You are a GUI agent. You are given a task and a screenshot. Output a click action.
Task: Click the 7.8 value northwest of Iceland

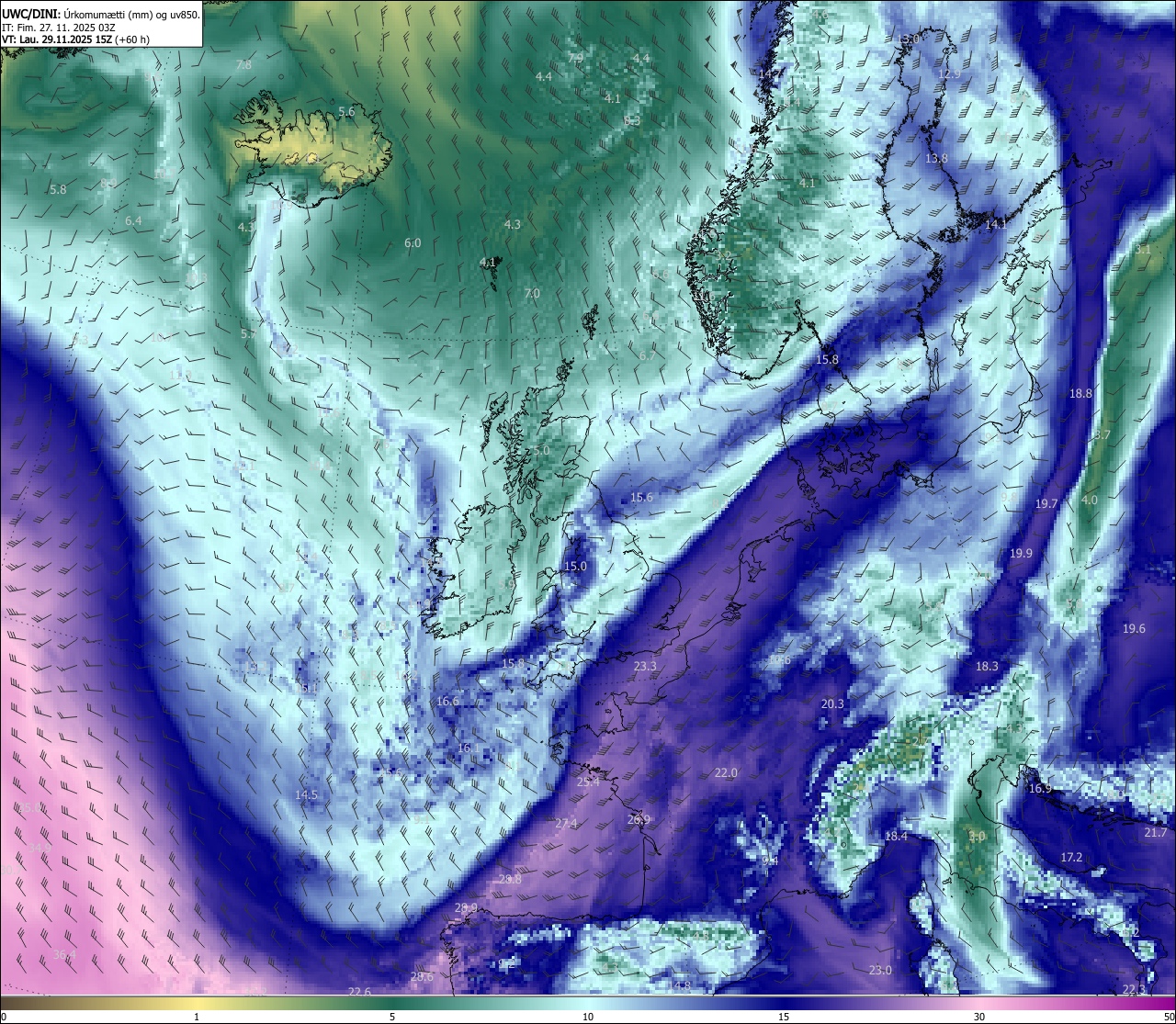[243, 65]
